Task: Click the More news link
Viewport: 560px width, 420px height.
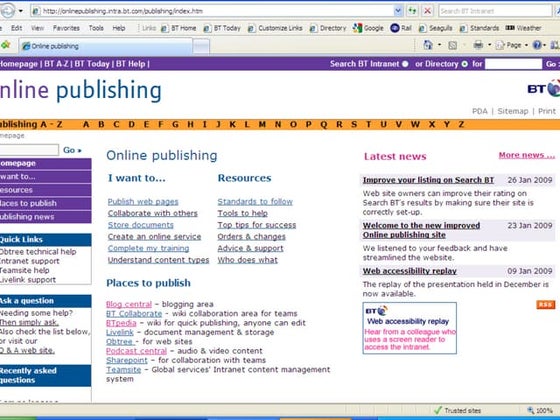Action: point(527,155)
